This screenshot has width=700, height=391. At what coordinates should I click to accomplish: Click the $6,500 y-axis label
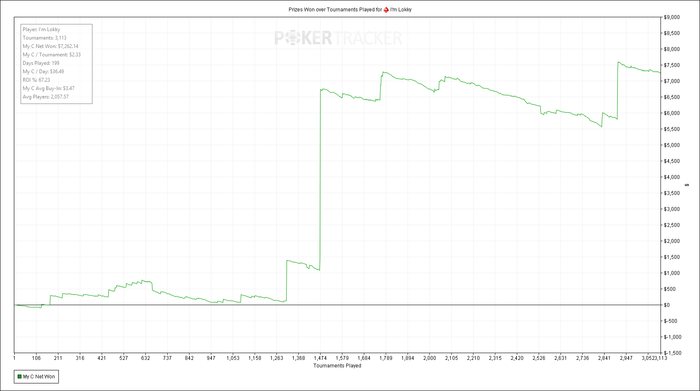click(x=672, y=97)
